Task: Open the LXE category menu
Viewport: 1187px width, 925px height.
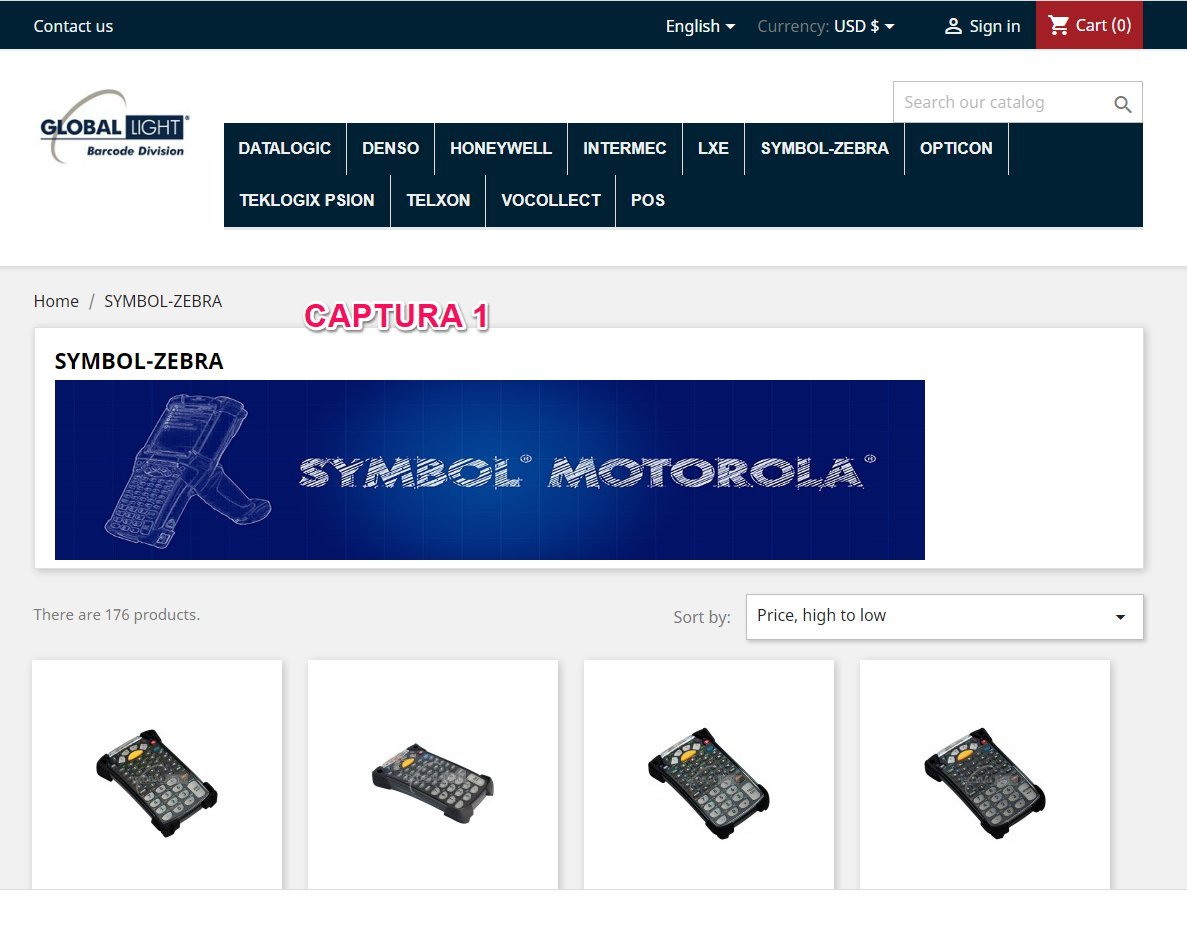Action: pos(713,148)
